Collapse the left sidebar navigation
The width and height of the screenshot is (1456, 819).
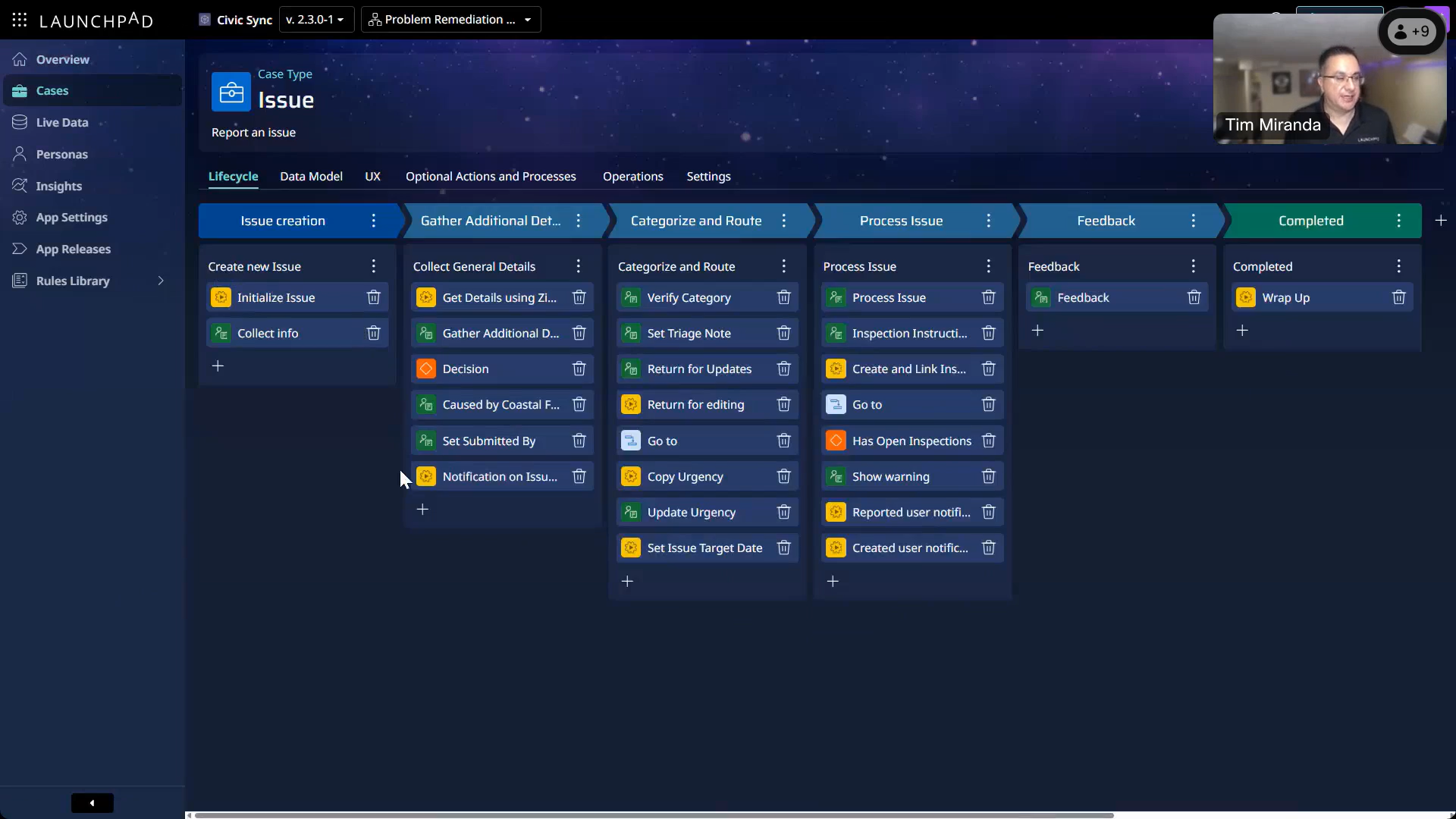pos(92,803)
